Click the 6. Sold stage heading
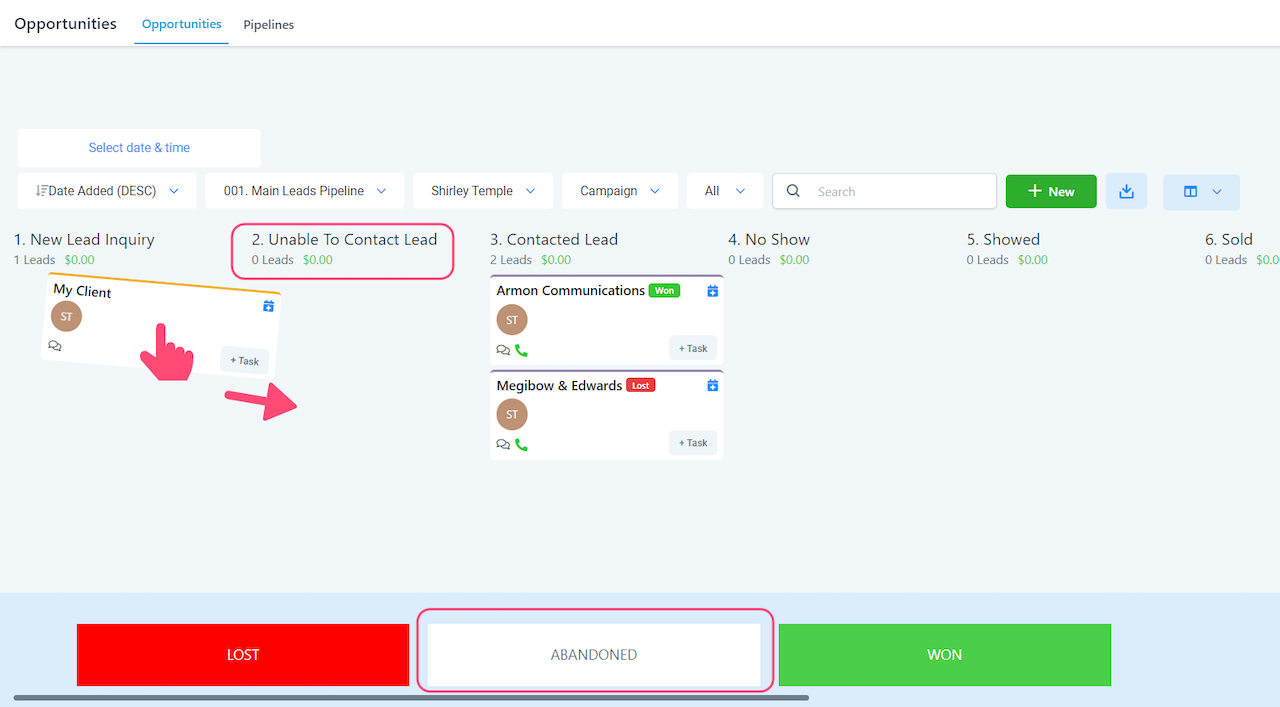 tap(1229, 239)
